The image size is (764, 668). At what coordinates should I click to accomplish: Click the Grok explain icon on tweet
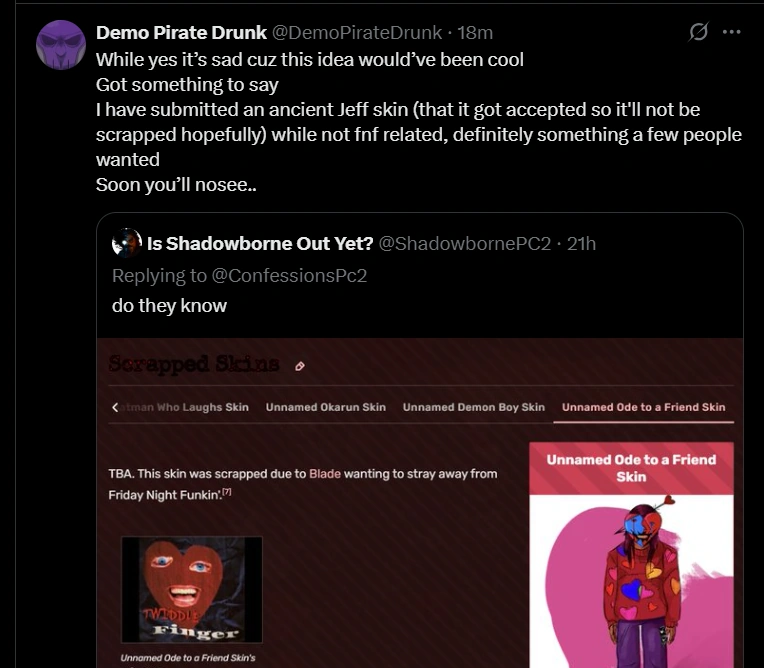click(700, 33)
